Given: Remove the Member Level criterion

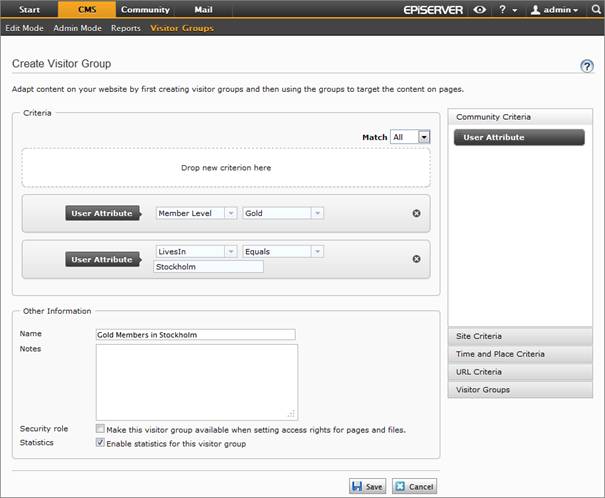Looking at the screenshot, I should (416, 213).
